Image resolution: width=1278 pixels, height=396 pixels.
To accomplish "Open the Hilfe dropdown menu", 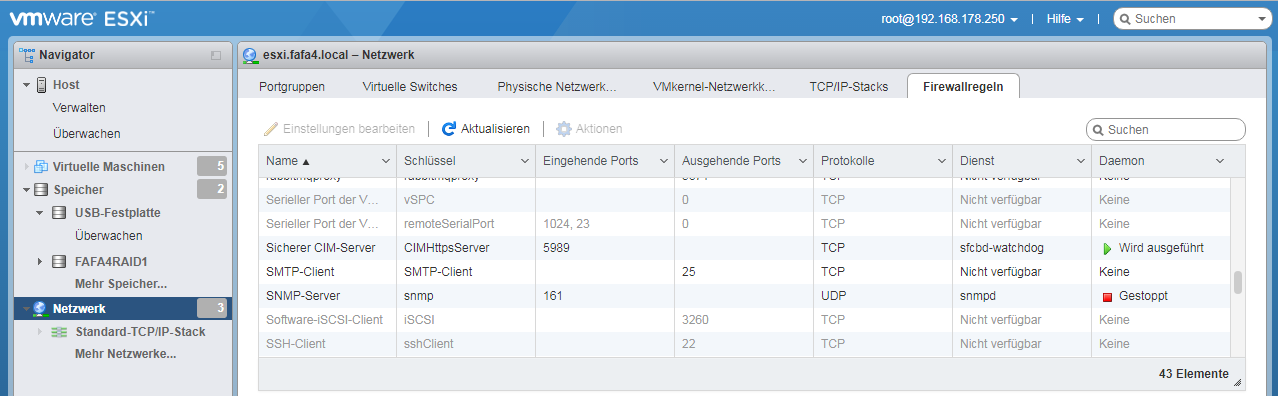I will [x=1065, y=19].
